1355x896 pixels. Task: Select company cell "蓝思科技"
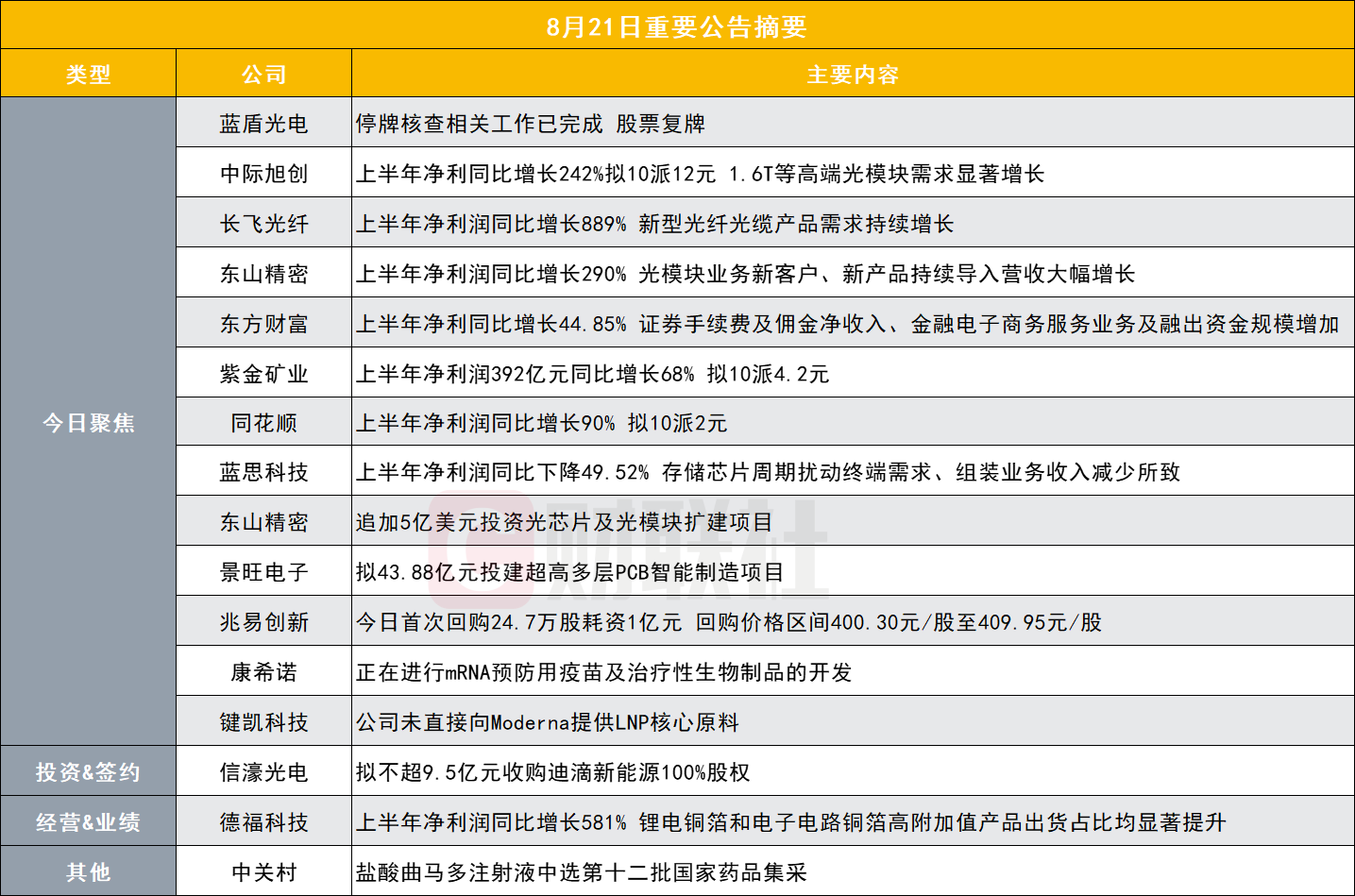click(264, 472)
